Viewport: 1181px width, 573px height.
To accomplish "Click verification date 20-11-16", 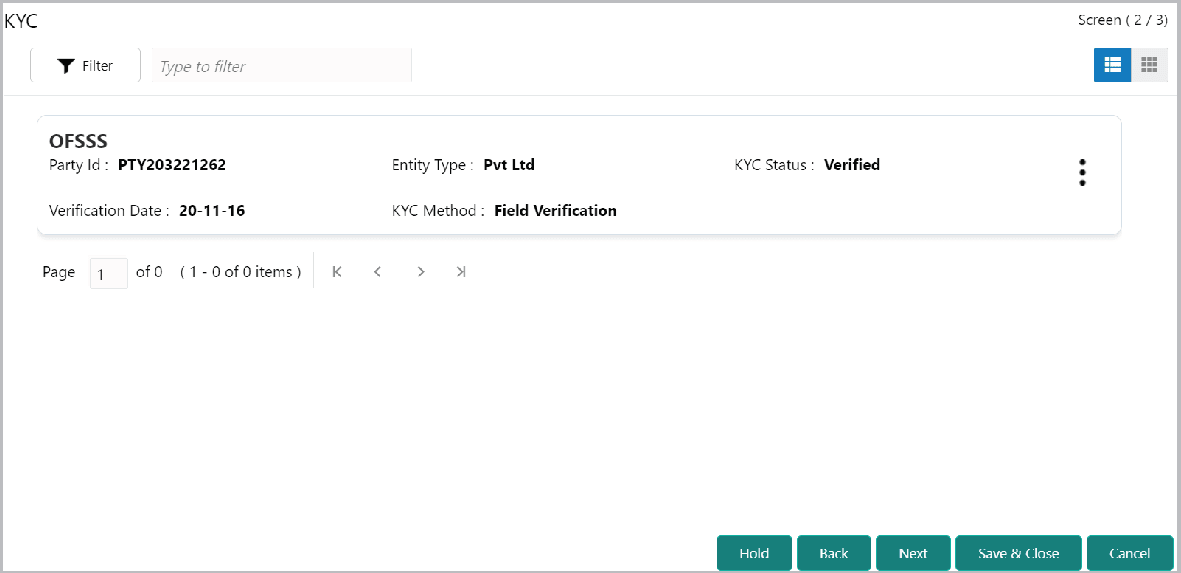I will pyautogui.click(x=212, y=211).
